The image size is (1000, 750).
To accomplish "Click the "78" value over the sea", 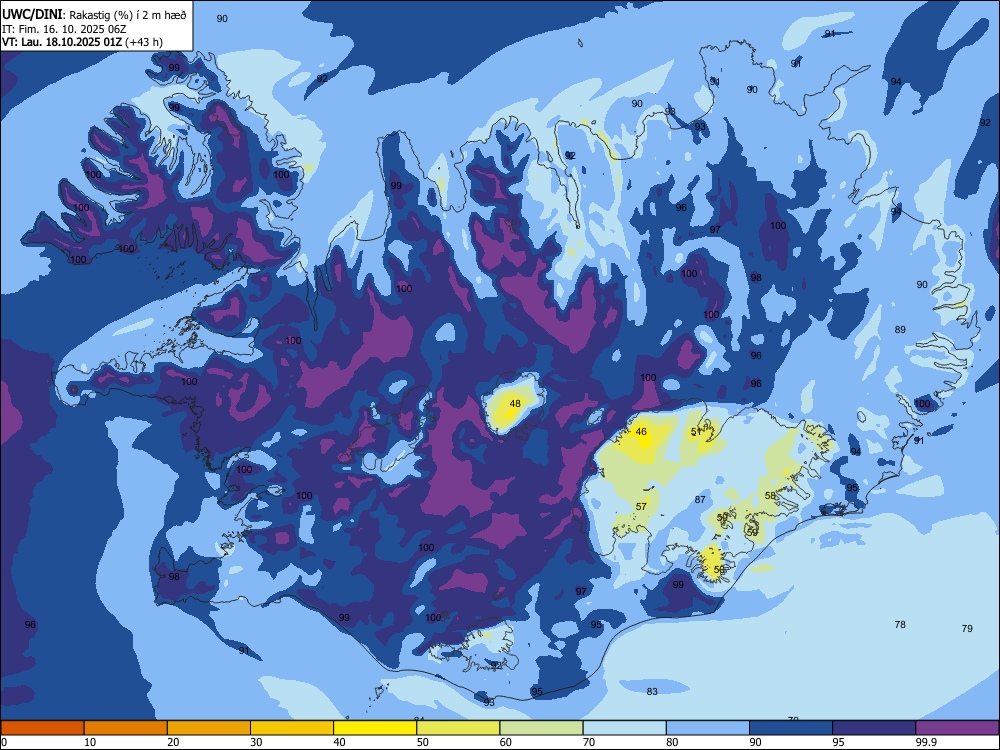I will click(900, 624).
